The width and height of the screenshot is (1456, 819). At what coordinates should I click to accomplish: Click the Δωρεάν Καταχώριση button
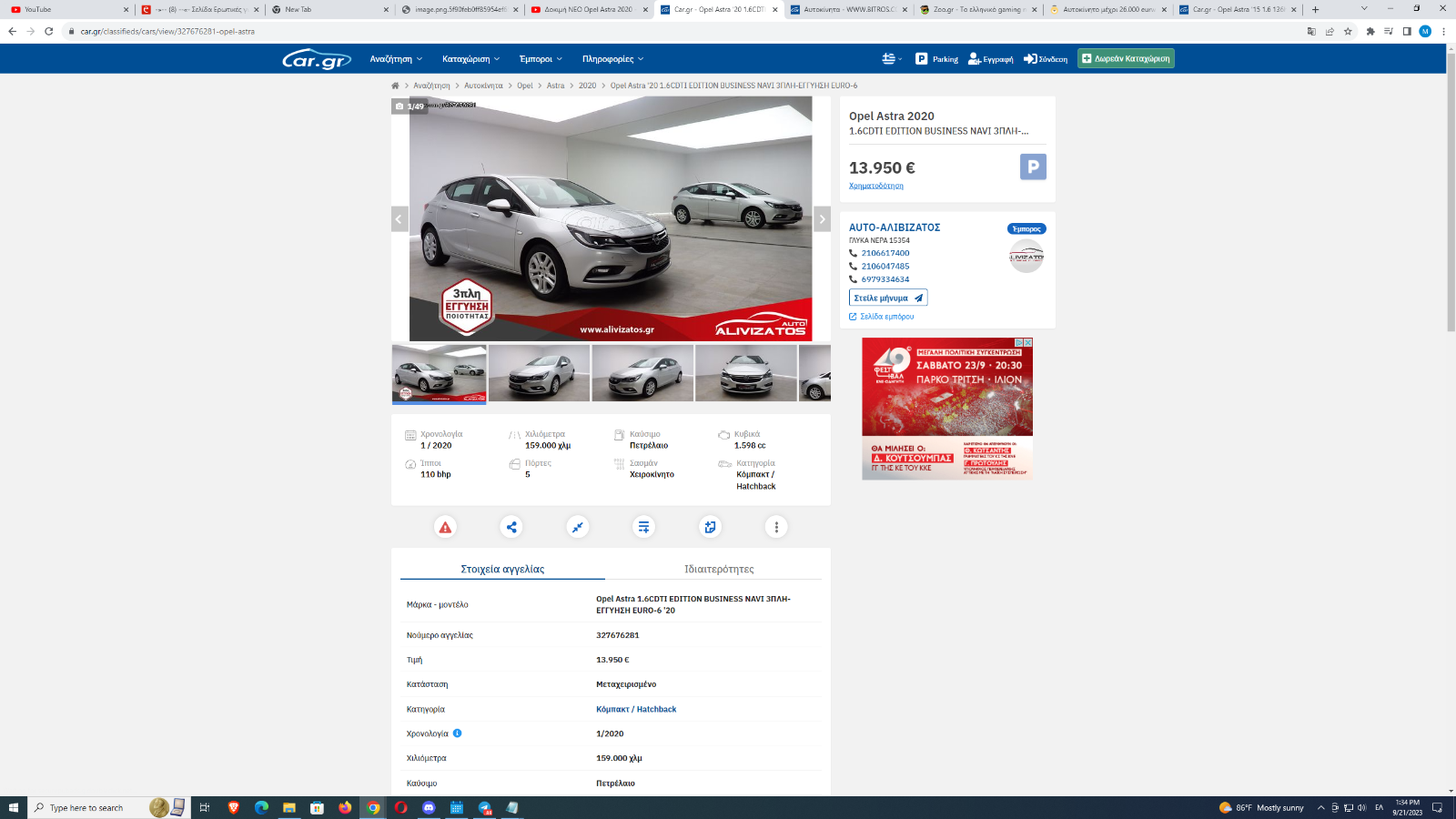[1126, 58]
